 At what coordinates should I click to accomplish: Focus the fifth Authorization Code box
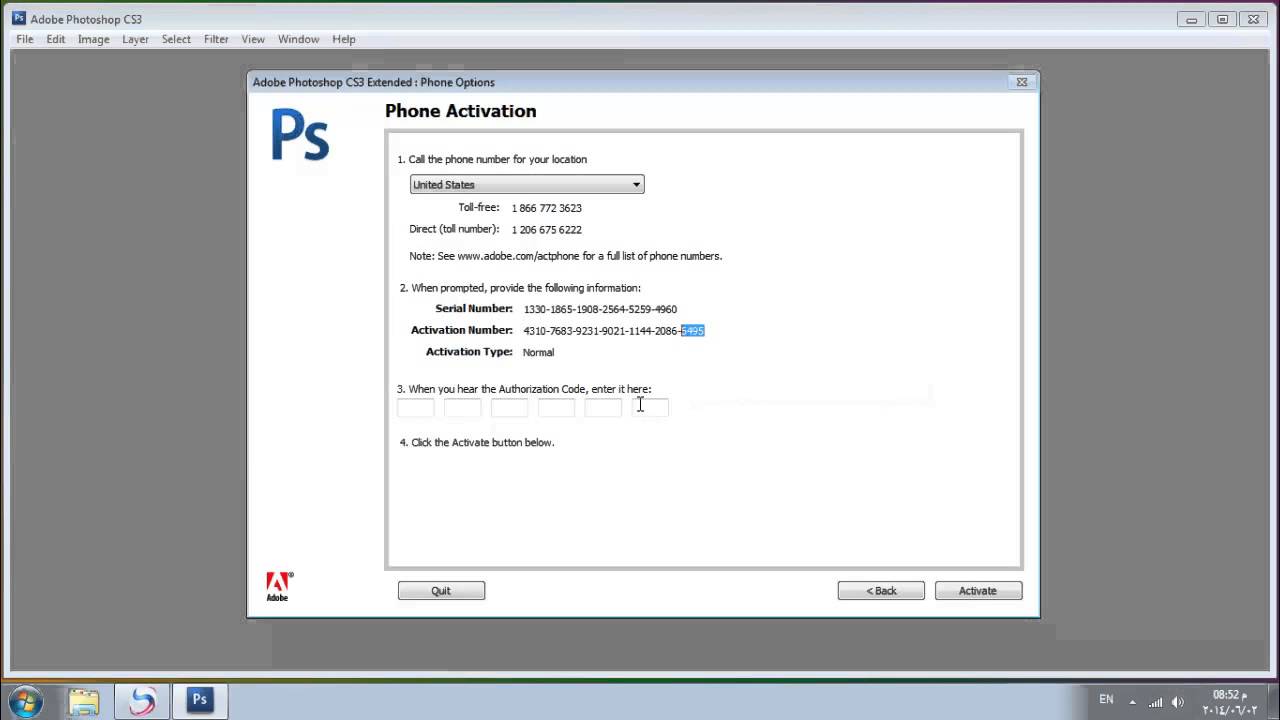[x=603, y=407]
